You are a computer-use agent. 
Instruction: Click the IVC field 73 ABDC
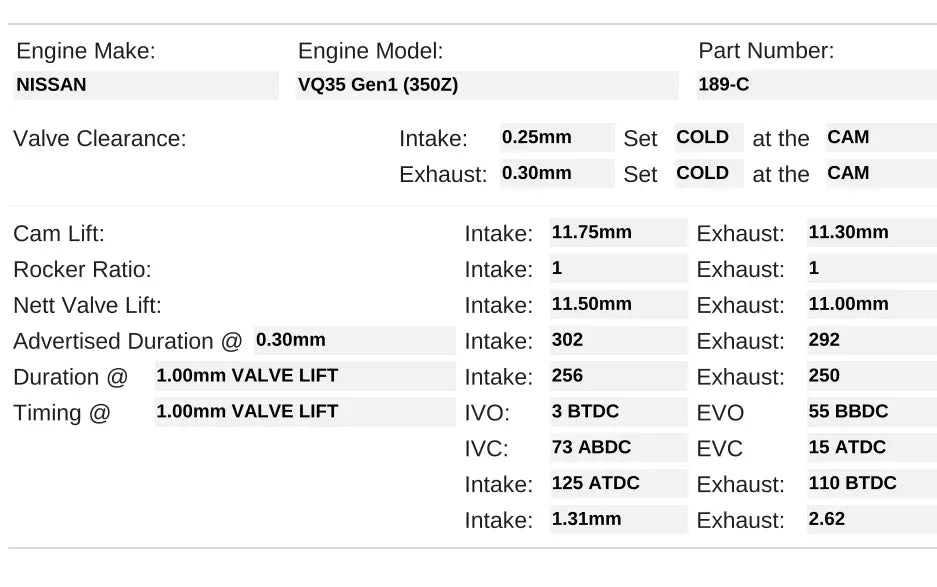pyautogui.click(x=618, y=448)
